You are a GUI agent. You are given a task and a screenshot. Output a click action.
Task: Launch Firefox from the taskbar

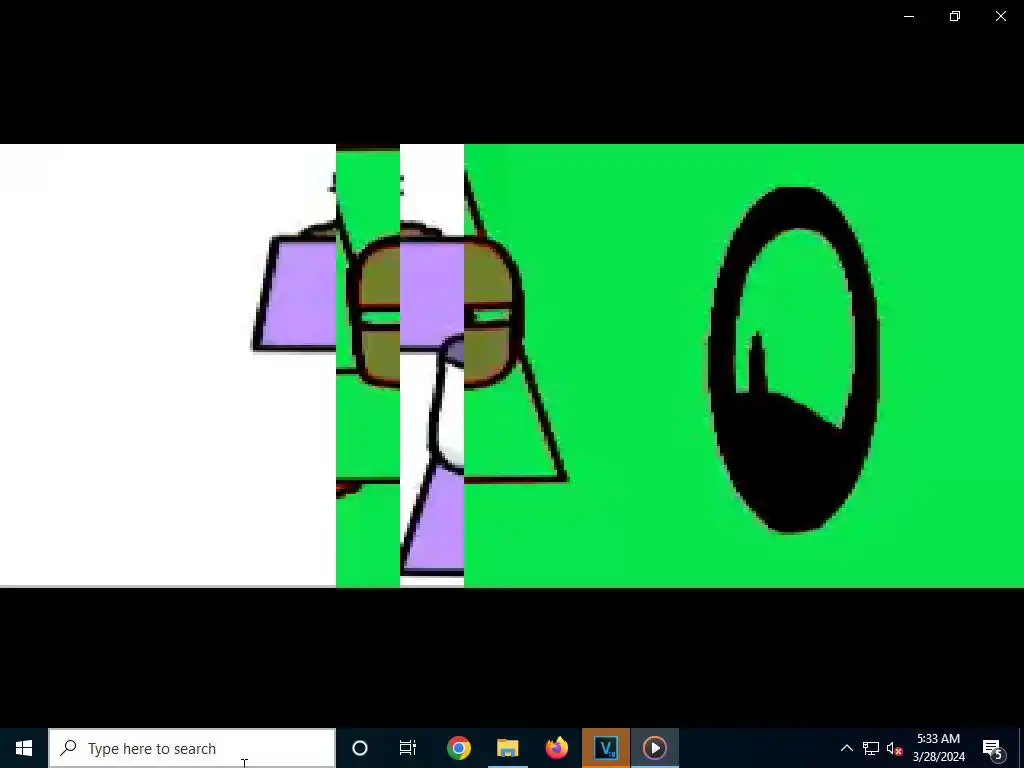(x=556, y=748)
